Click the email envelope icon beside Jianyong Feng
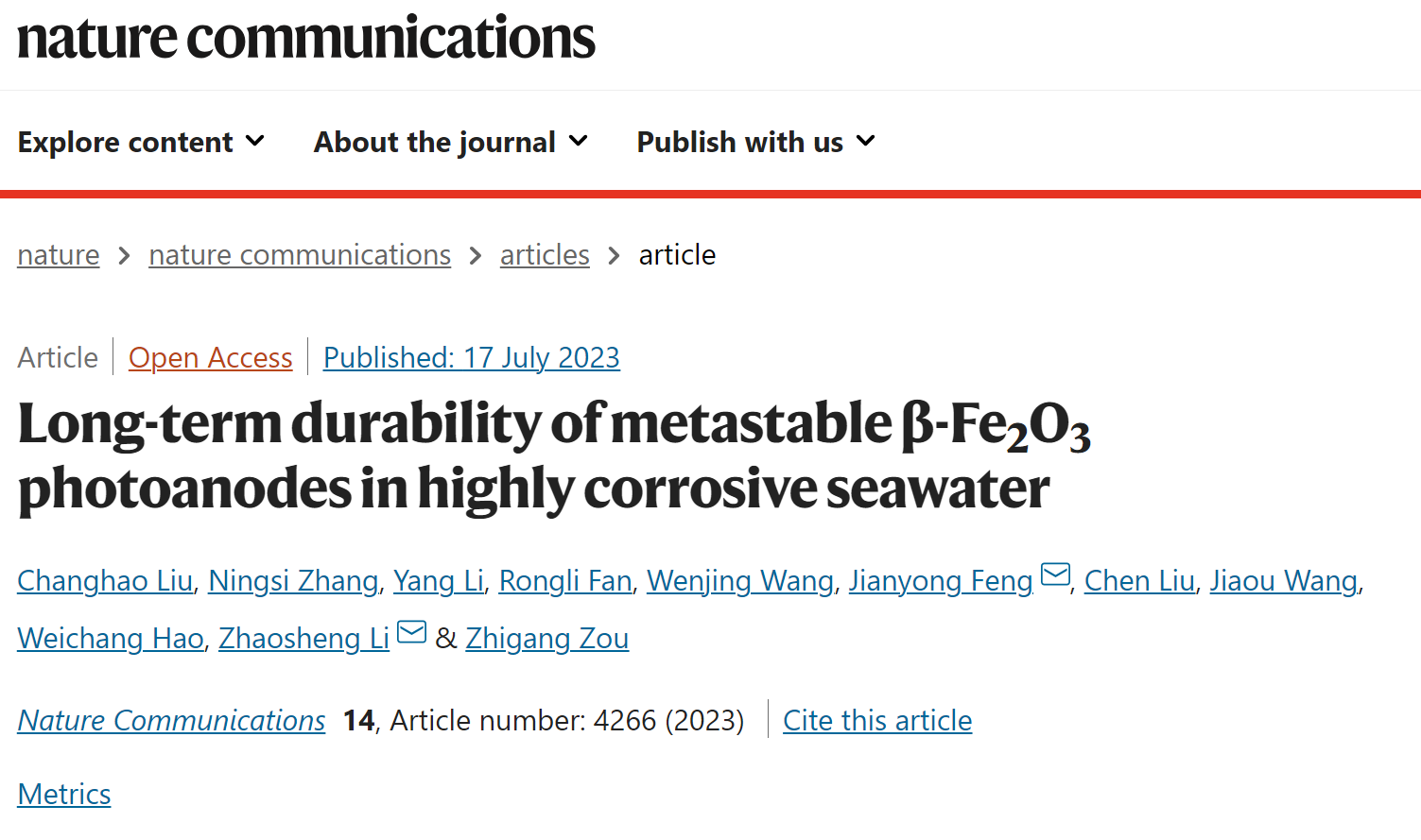This screenshot has height=840, width=1421. 1055,574
